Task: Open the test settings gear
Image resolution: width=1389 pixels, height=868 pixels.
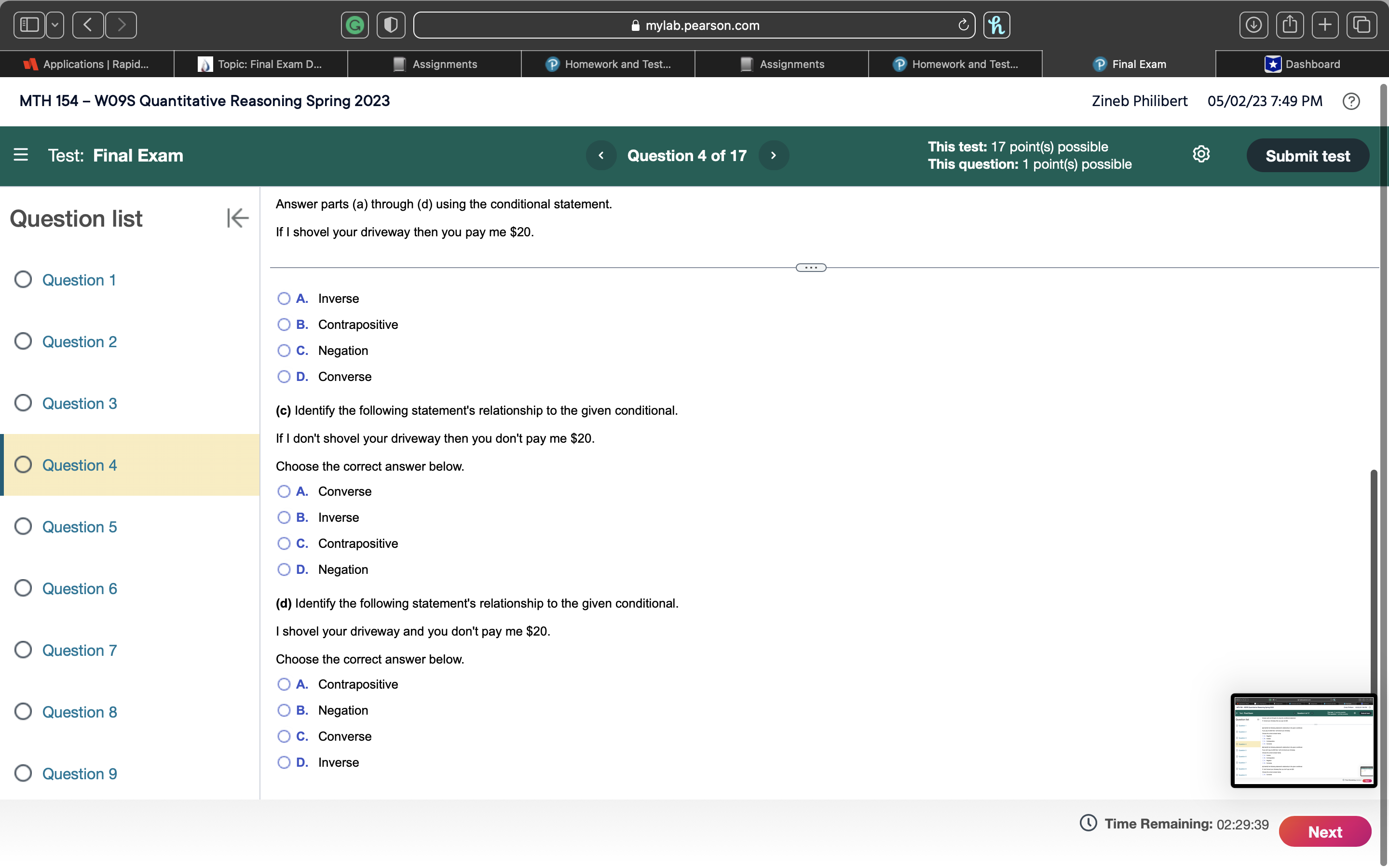Action: point(1201,154)
